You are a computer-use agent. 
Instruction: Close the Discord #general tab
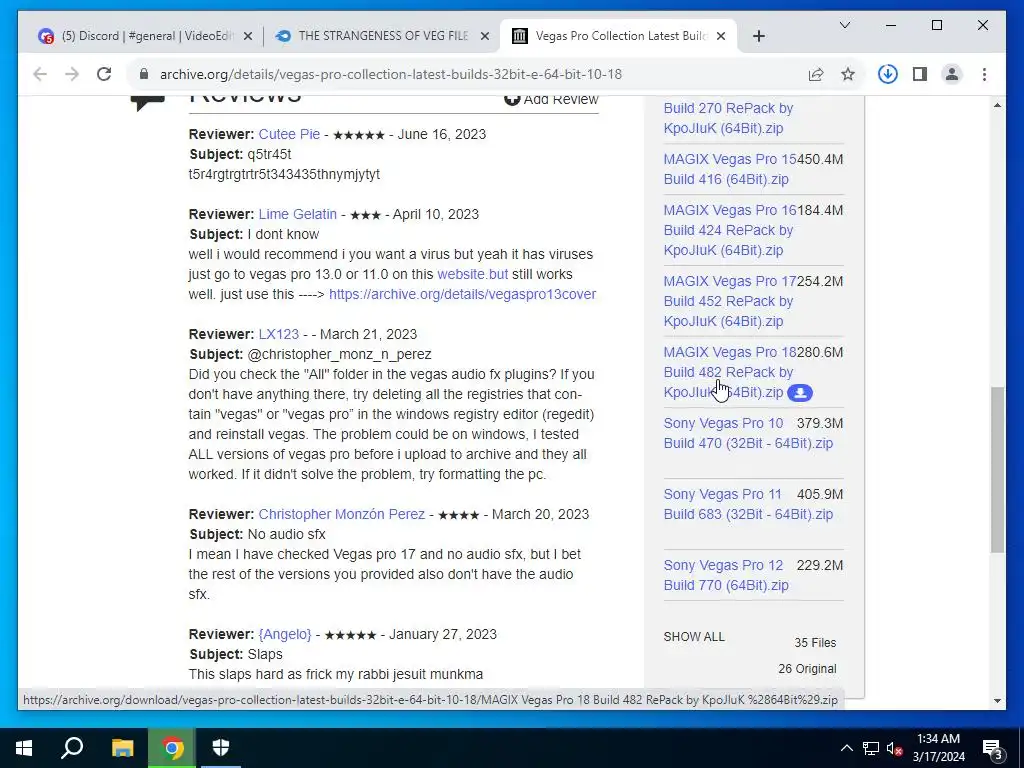[x=248, y=36]
